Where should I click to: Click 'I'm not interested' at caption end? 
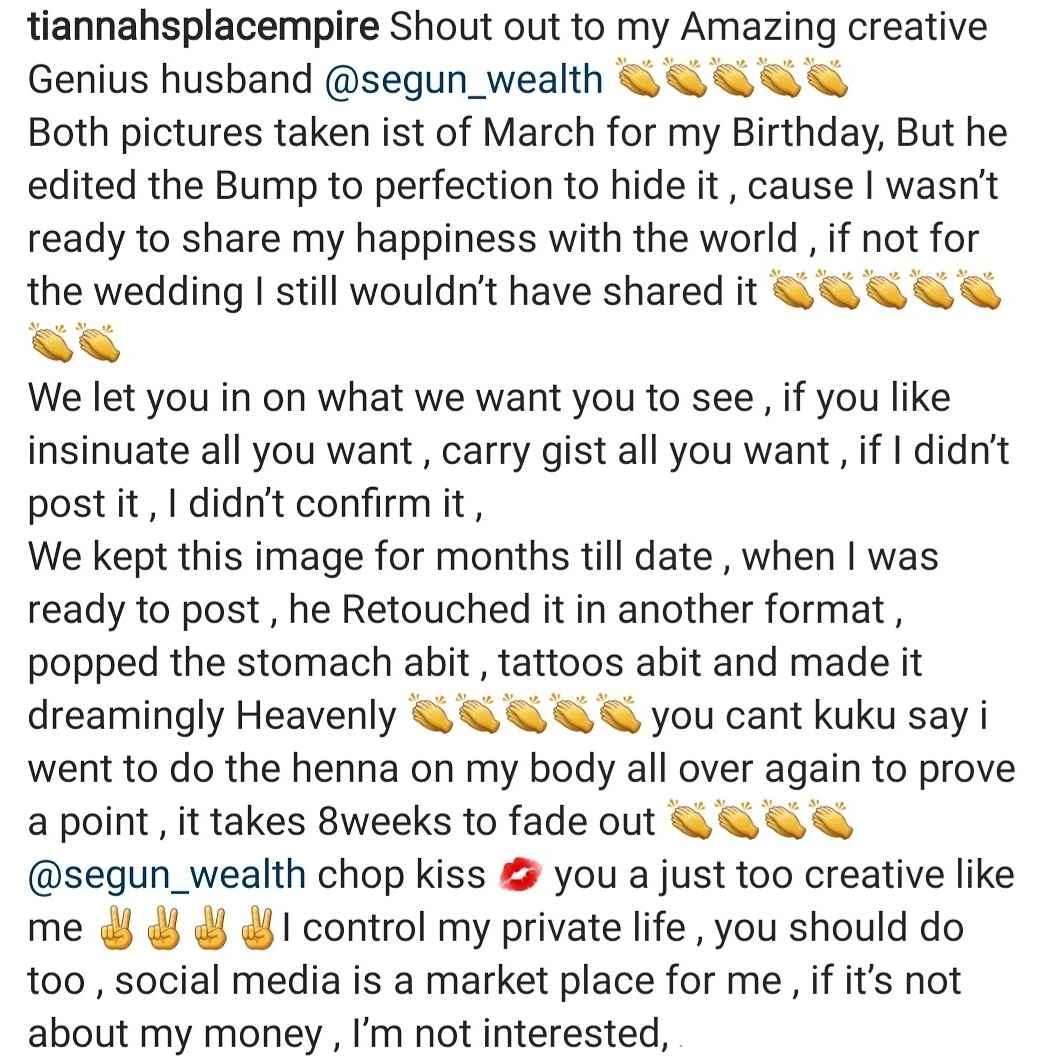click(x=507, y=1033)
